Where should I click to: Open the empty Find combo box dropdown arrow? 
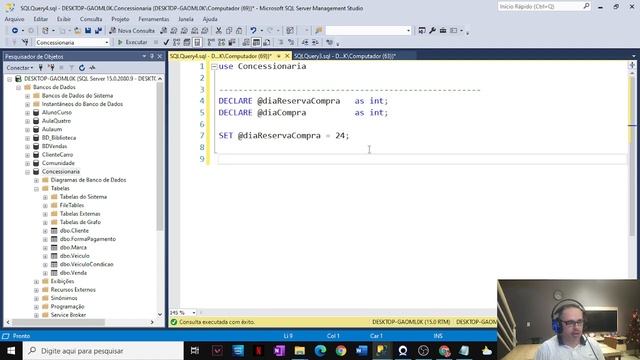tap(408, 31)
